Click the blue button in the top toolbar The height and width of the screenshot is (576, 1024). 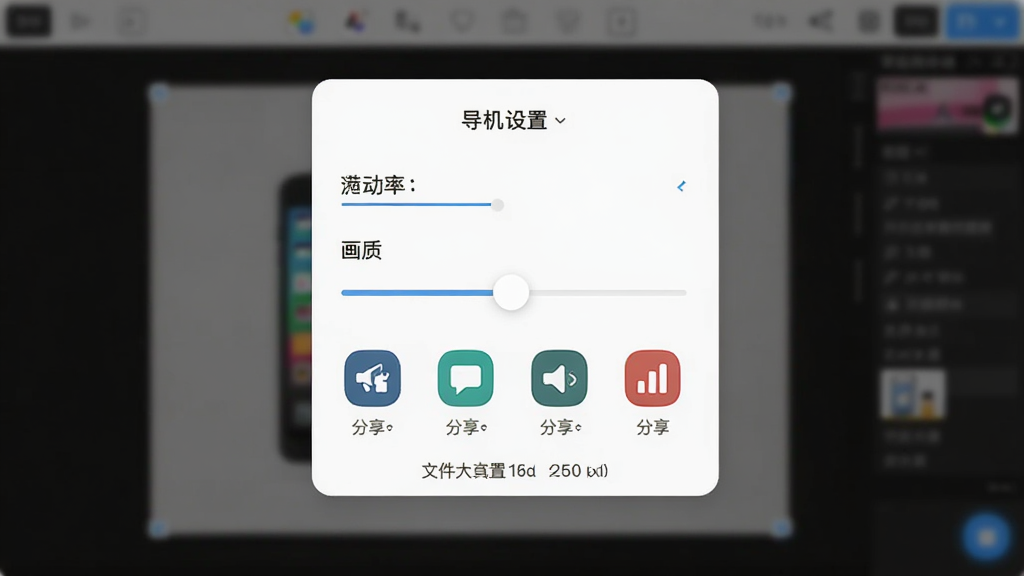(982, 22)
